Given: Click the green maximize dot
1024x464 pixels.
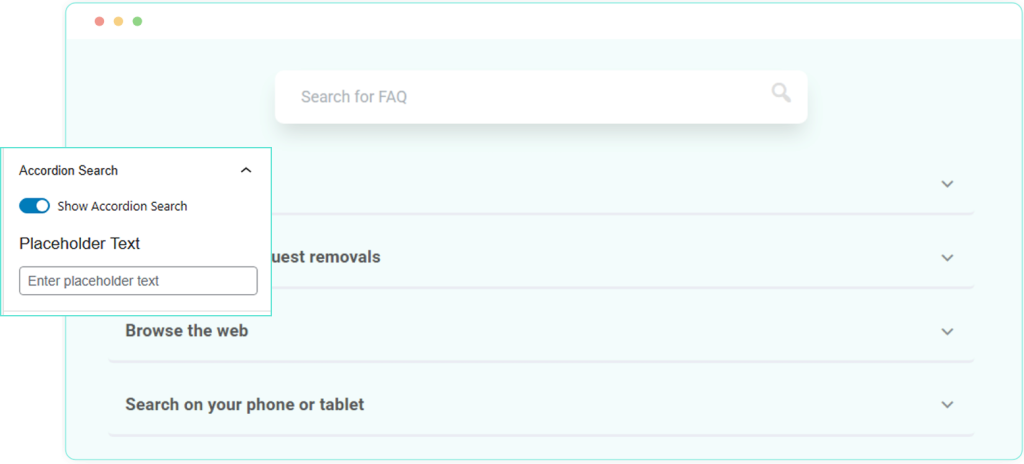Looking at the screenshot, I should [x=137, y=21].
